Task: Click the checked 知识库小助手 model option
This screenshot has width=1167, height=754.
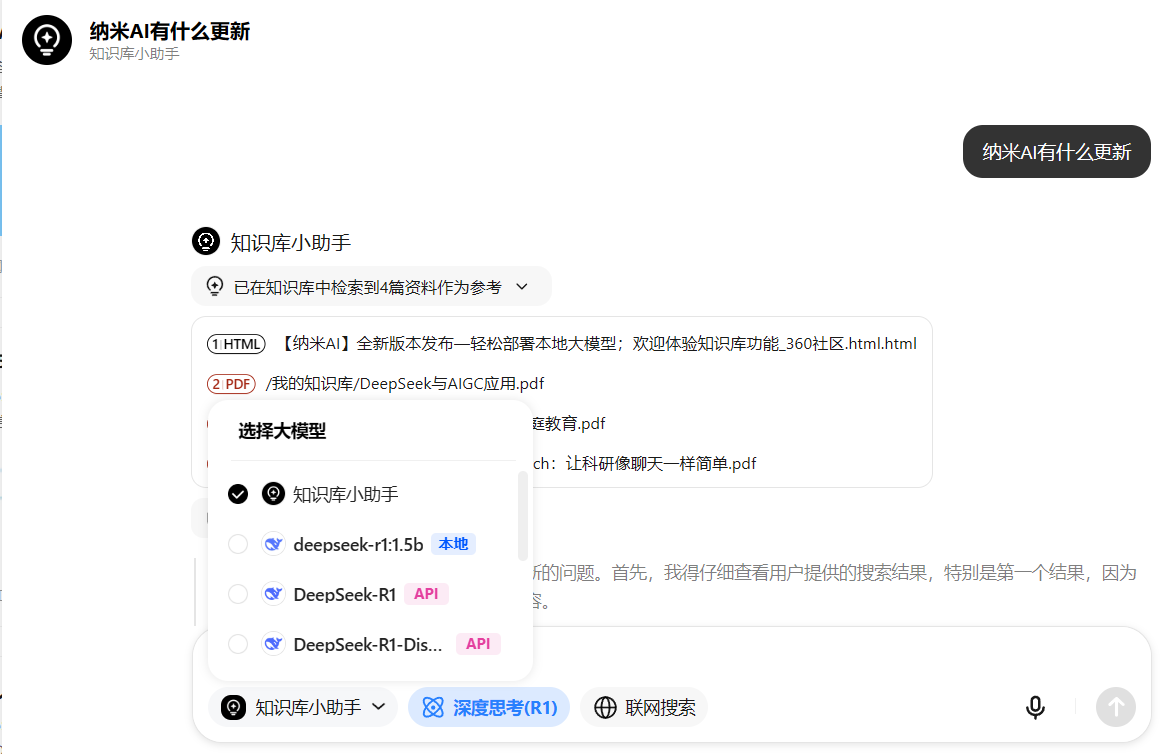Action: (x=345, y=494)
